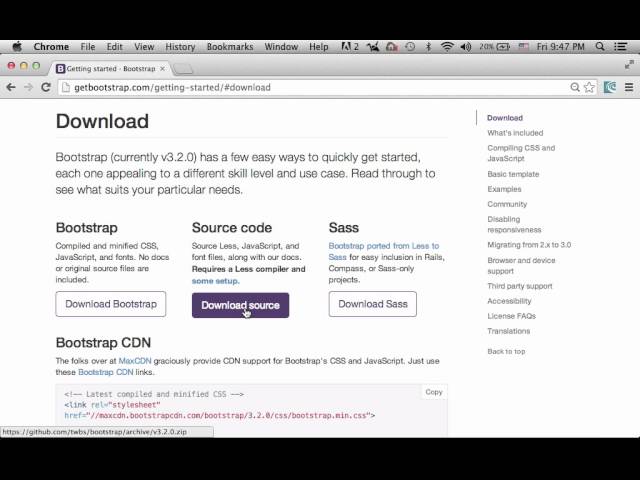Click the address bar URL field
Image resolution: width=640 pixels, height=480 pixels.
point(312,87)
